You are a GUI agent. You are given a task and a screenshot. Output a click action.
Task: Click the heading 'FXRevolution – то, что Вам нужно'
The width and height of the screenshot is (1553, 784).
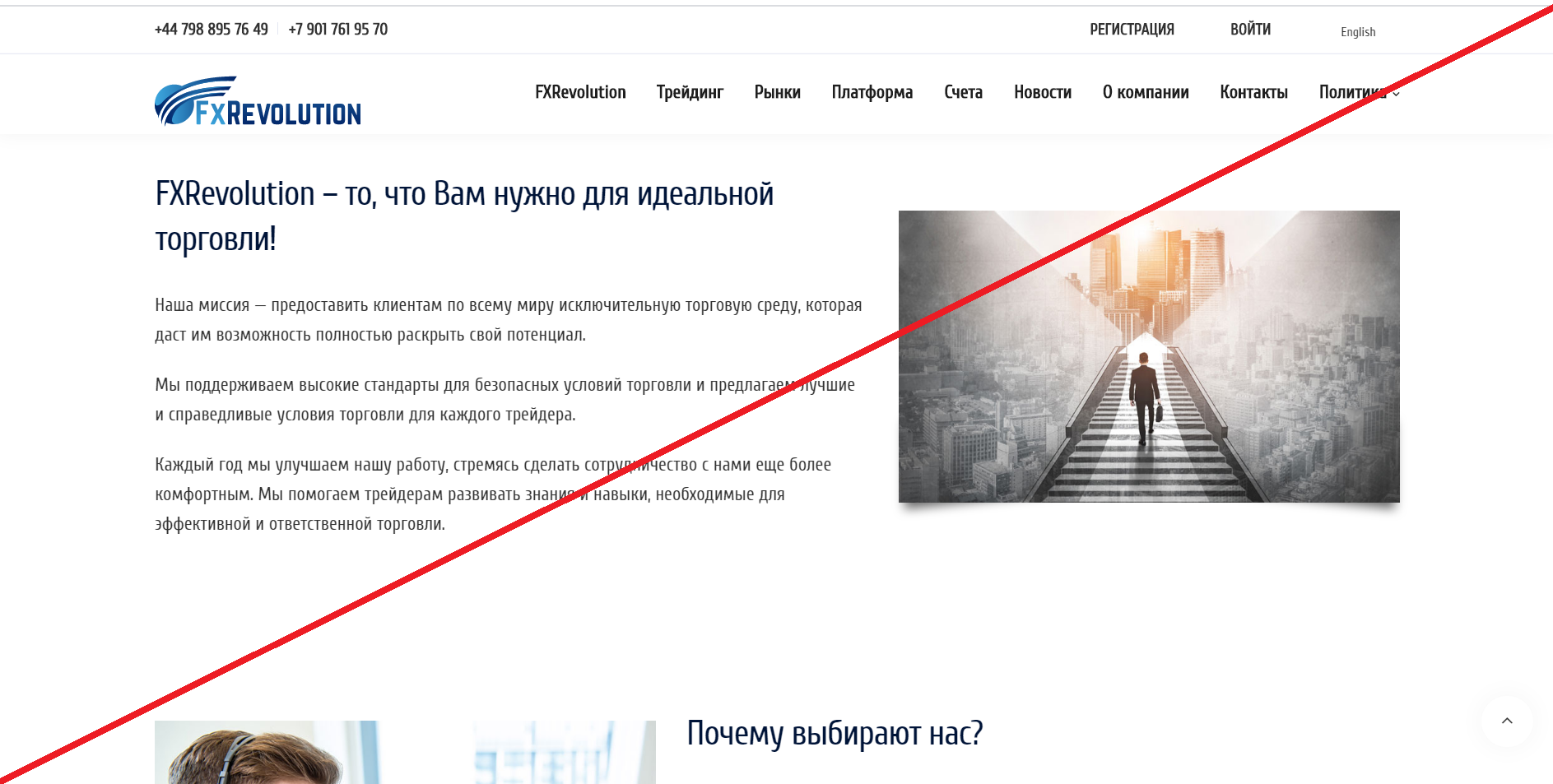click(x=464, y=216)
